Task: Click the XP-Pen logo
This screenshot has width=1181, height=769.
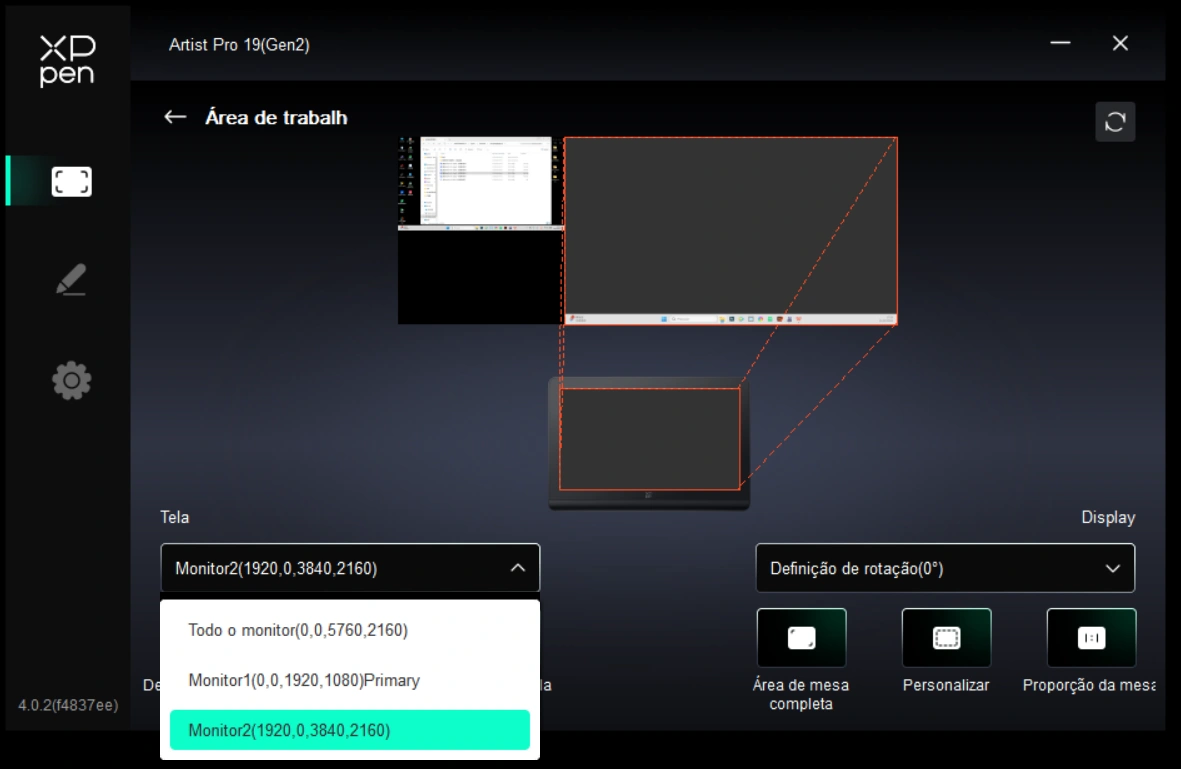Action: 67,61
